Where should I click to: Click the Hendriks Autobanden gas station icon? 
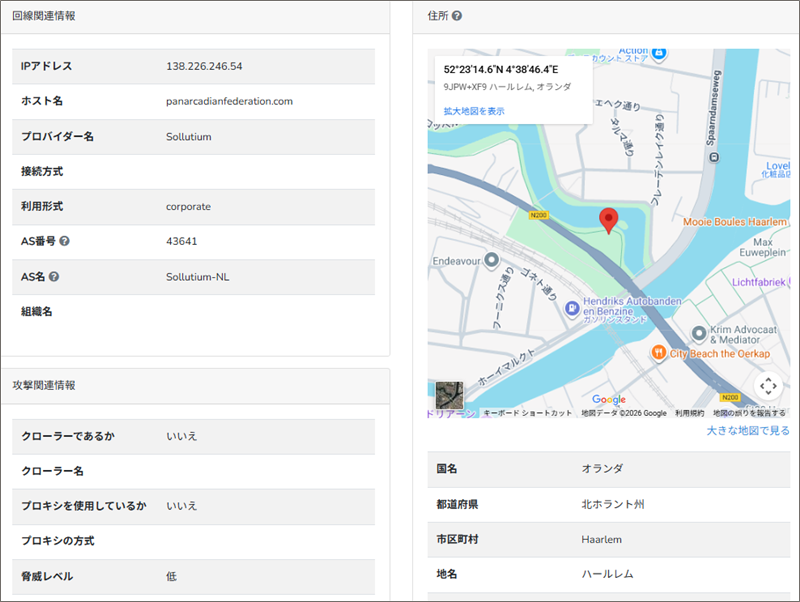pos(572,309)
